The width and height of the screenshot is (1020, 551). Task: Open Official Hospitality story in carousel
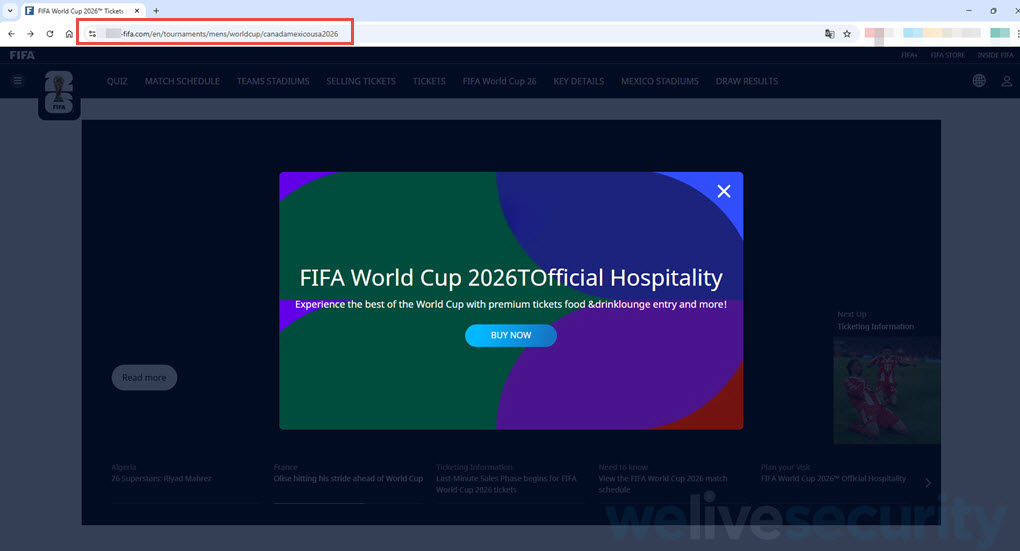(833, 478)
